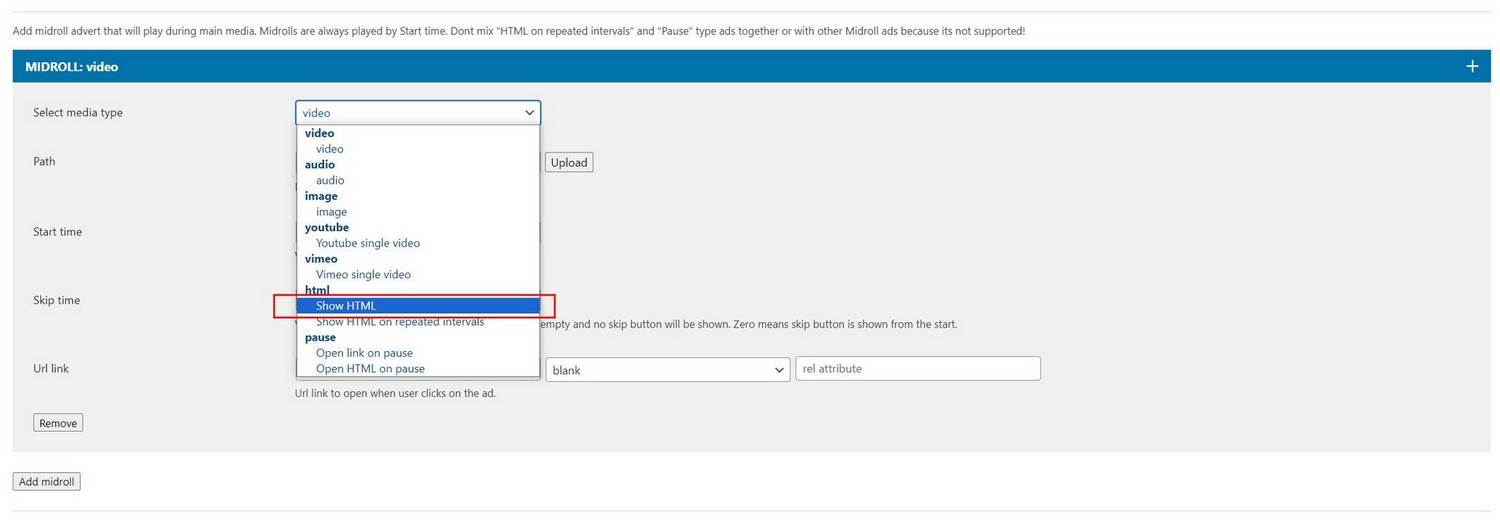Choose the indented 'video' option in list

pyautogui.click(x=330, y=149)
